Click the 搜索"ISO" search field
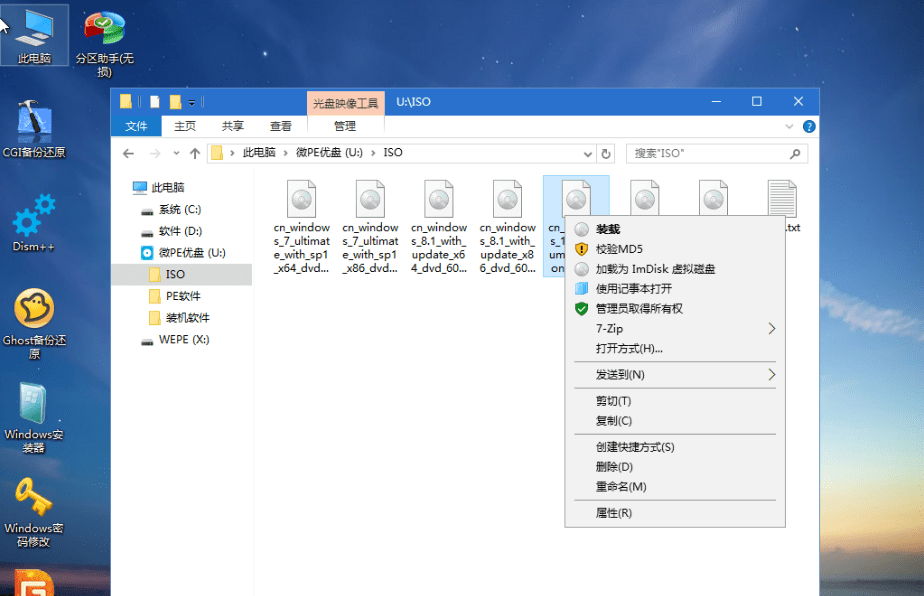This screenshot has width=924, height=596. point(717,154)
